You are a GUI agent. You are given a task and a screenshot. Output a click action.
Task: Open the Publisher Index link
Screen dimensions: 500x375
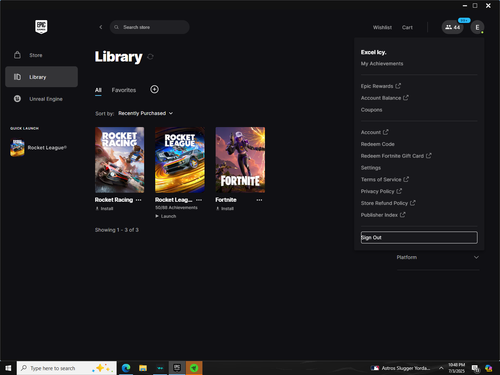click(383, 215)
